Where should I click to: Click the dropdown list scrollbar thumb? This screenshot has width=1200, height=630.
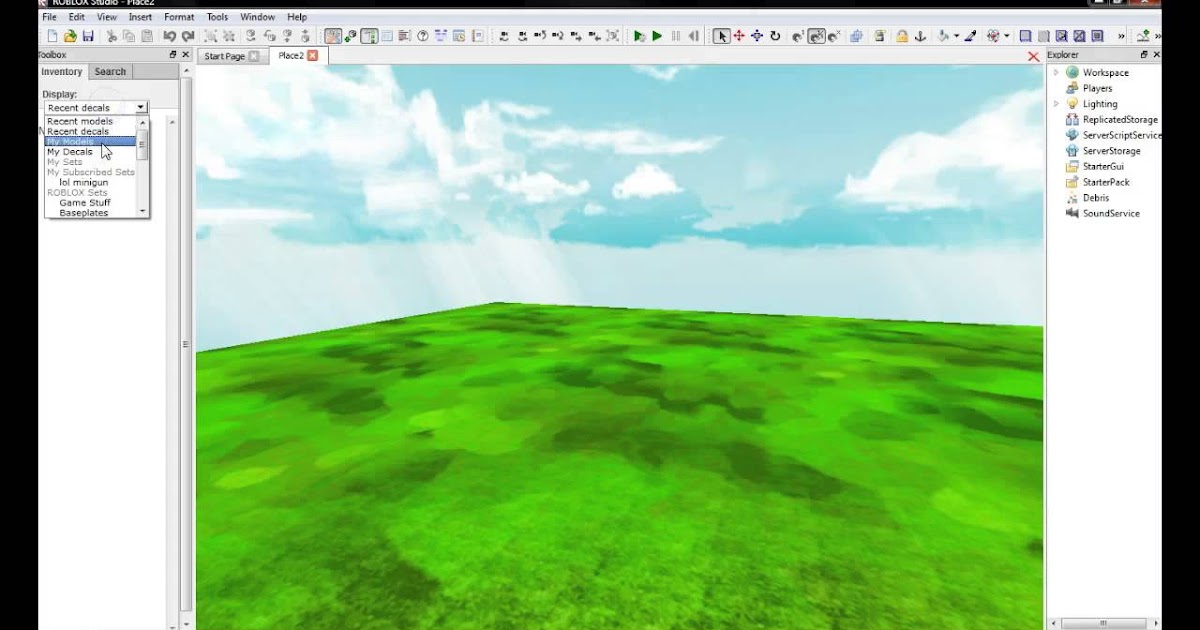coord(142,143)
